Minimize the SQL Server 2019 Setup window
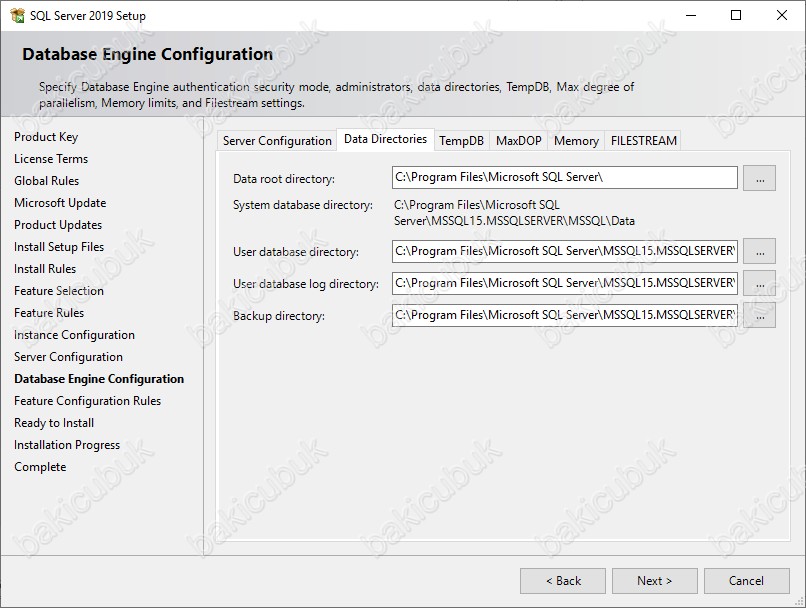Screen dimensions: 806x608 point(691,15)
